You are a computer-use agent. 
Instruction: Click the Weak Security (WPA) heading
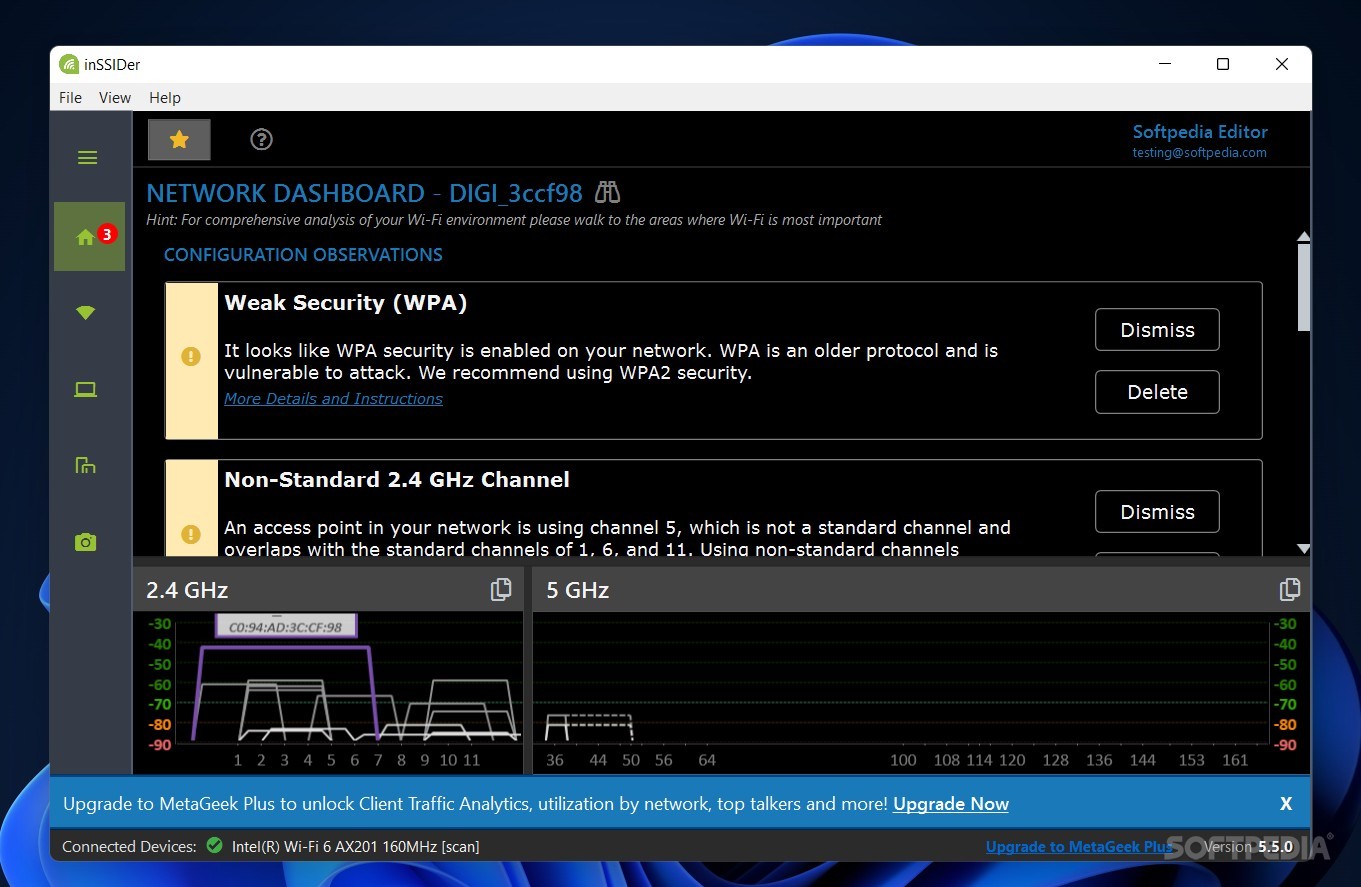click(346, 303)
